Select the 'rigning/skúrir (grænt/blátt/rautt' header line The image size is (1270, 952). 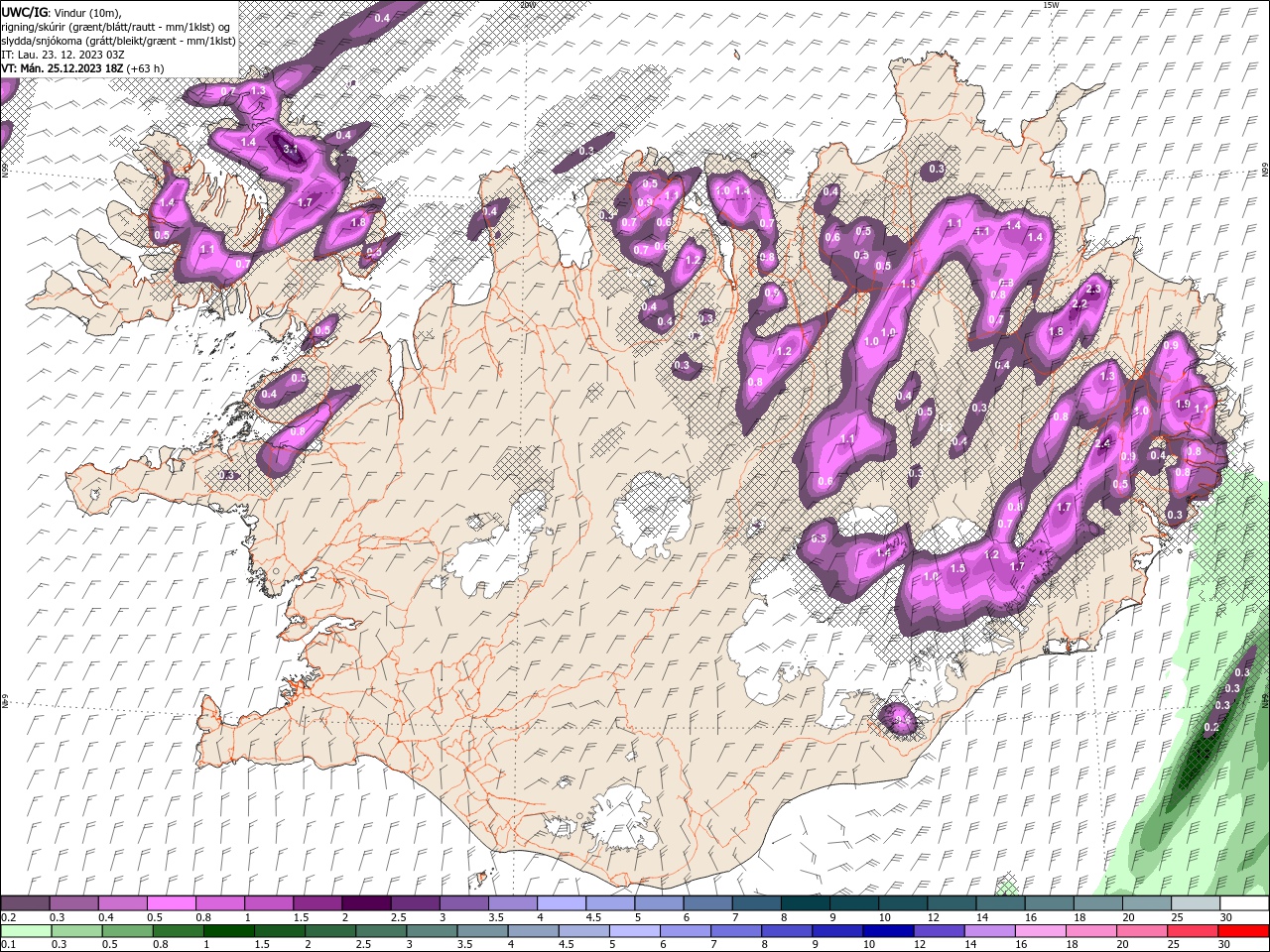coord(115,27)
